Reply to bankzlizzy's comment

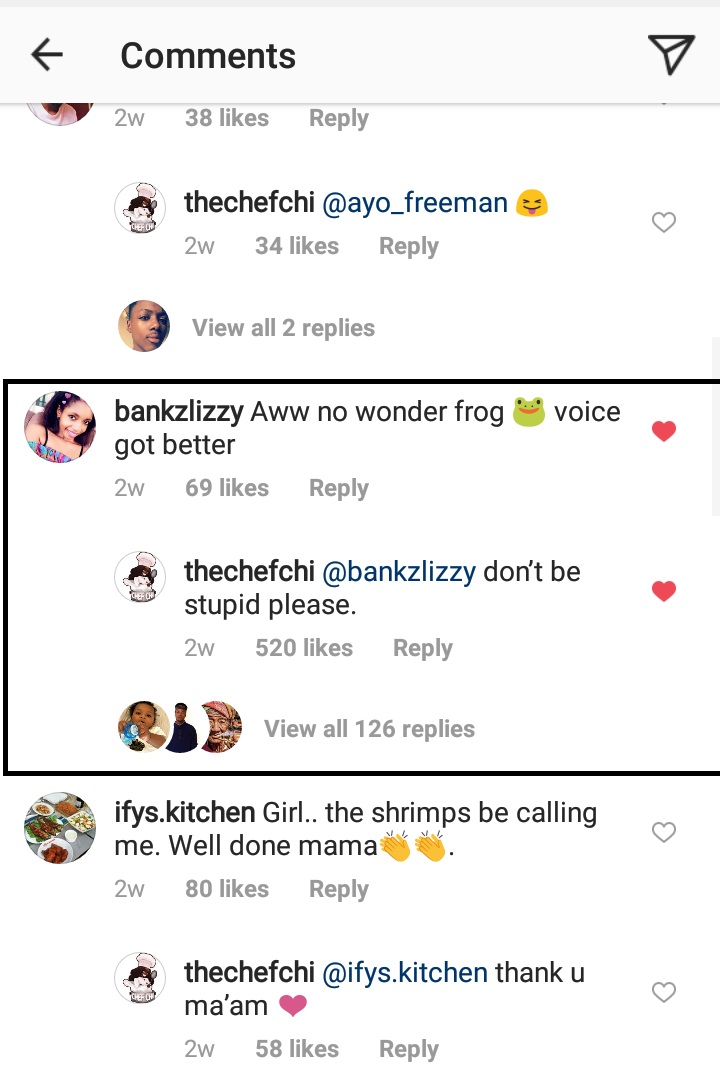(x=338, y=488)
